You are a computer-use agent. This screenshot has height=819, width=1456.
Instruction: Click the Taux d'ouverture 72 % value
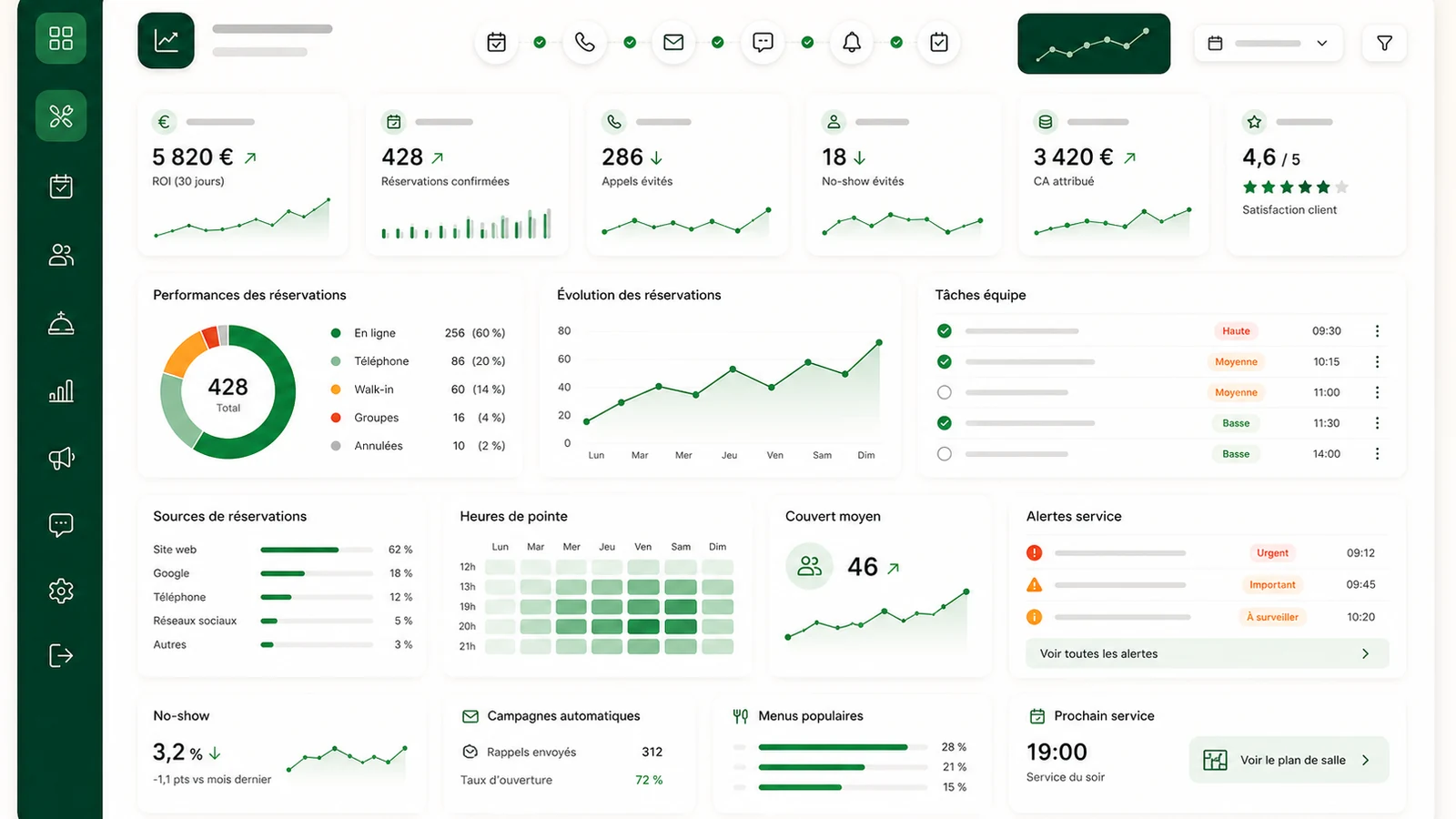tap(649, 780)
